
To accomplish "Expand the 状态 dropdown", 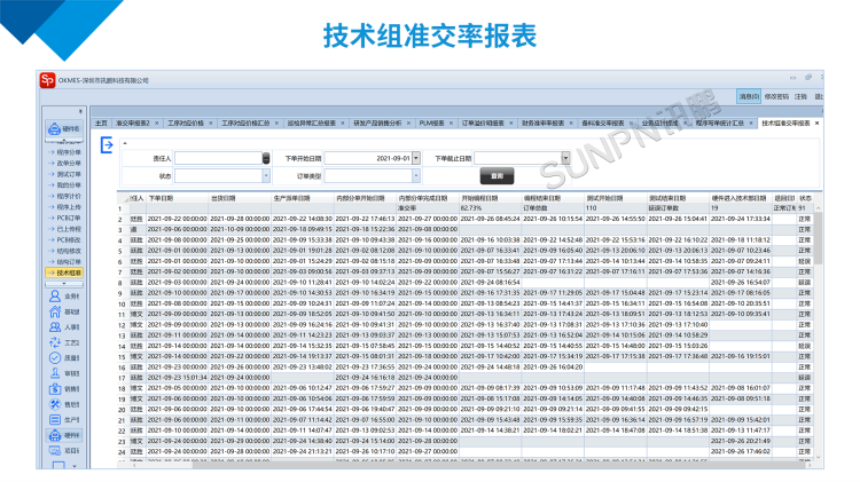I will click(266, 175).
